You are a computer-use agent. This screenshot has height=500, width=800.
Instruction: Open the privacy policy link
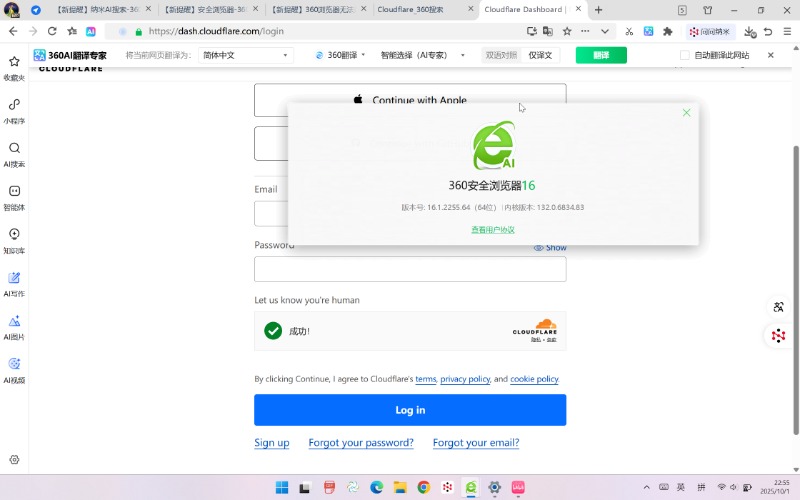tap(465, 379)
